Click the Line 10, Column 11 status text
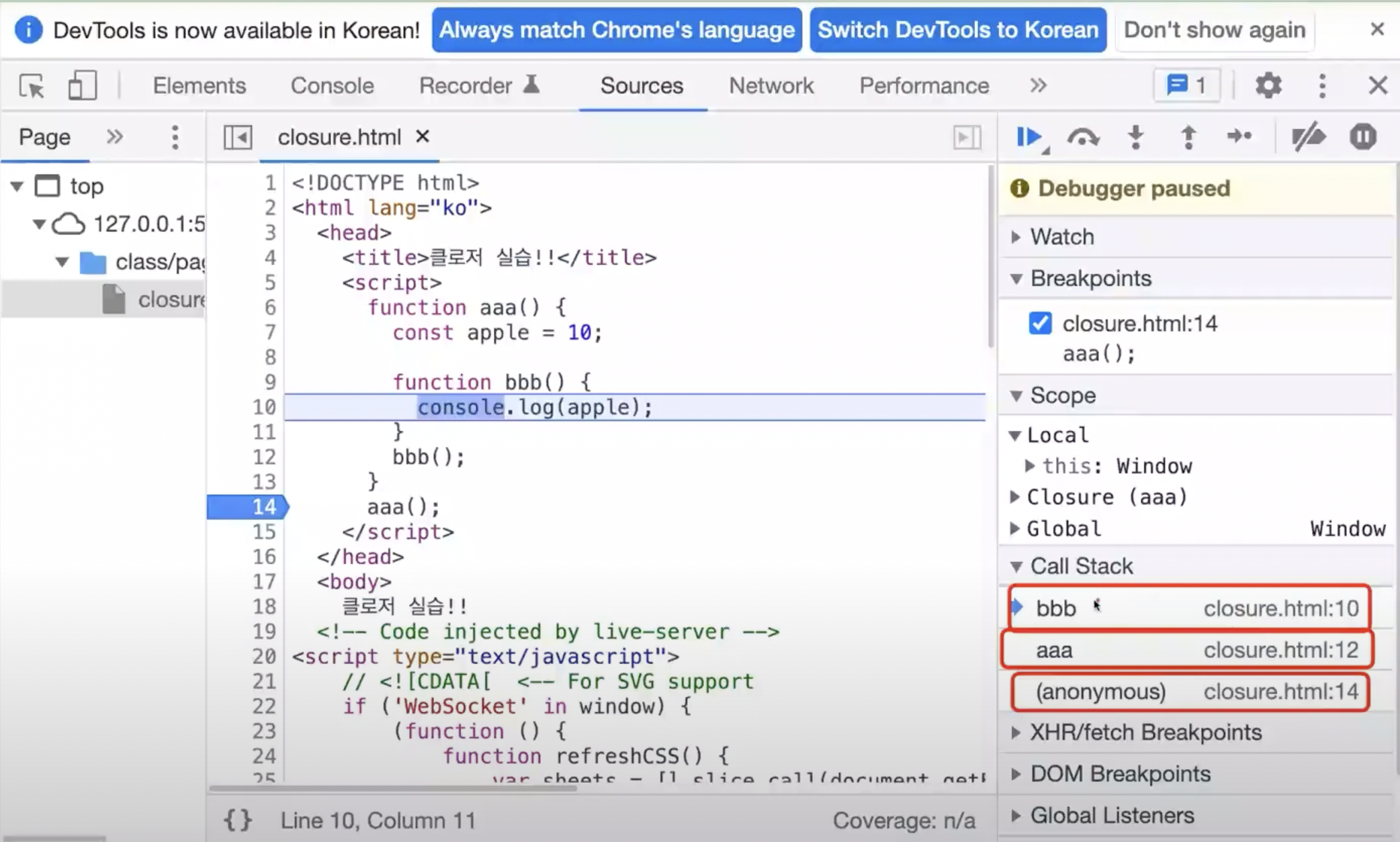 click(378, 821)
